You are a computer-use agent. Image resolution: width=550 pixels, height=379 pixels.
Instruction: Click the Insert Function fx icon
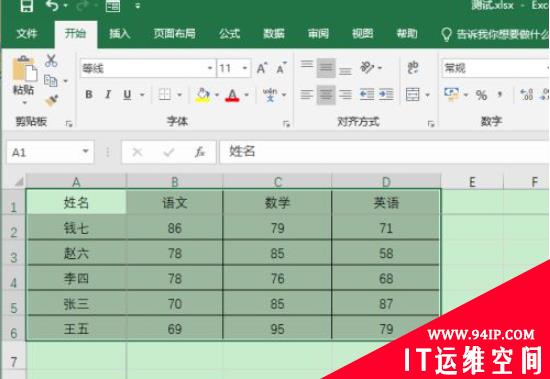tap(200, 152)
